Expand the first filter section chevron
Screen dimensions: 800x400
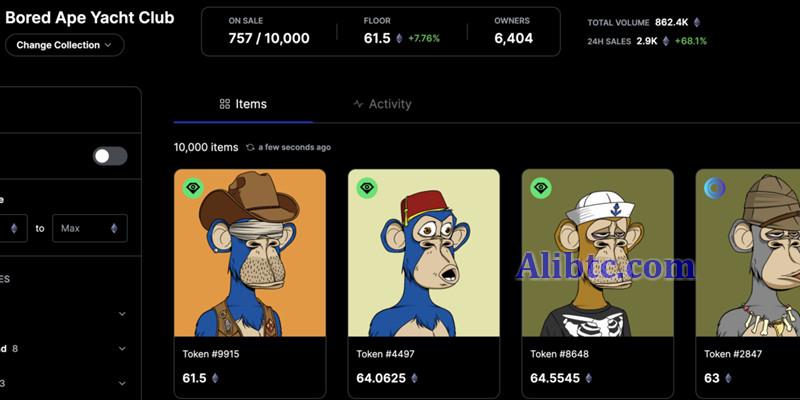[122, 314]
